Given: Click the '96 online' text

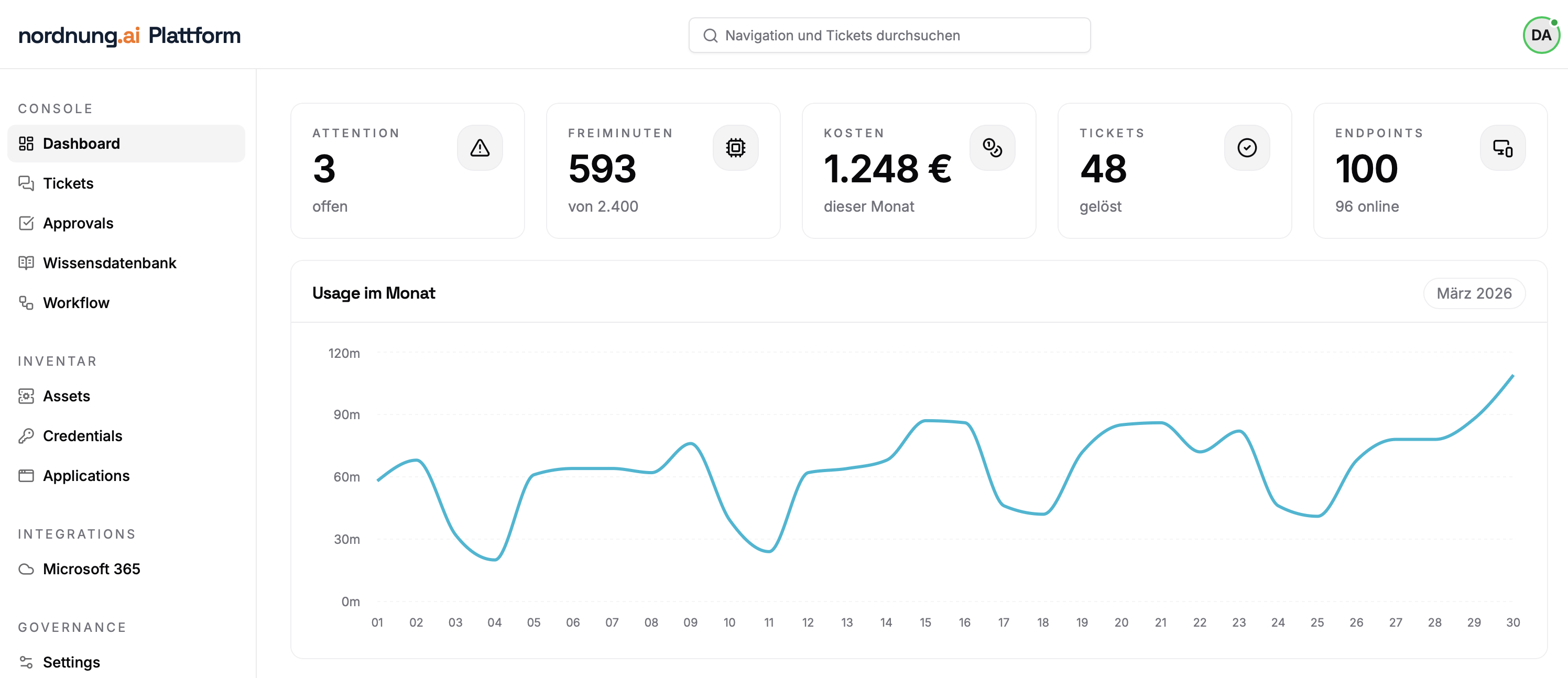Looking at the screenshot, I should pos(1367,207).
